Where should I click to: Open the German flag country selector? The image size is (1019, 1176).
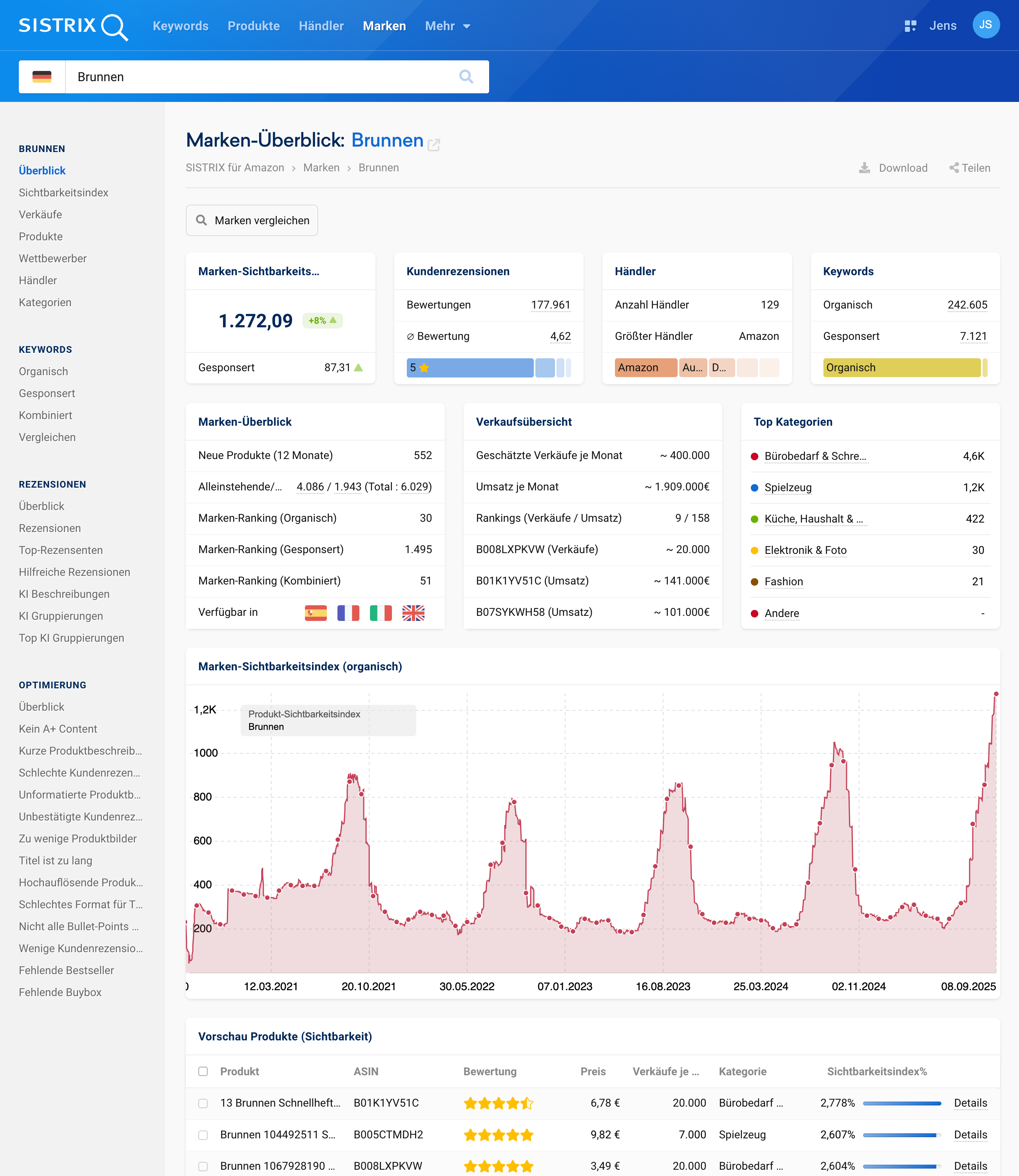(x=42, y=77)
